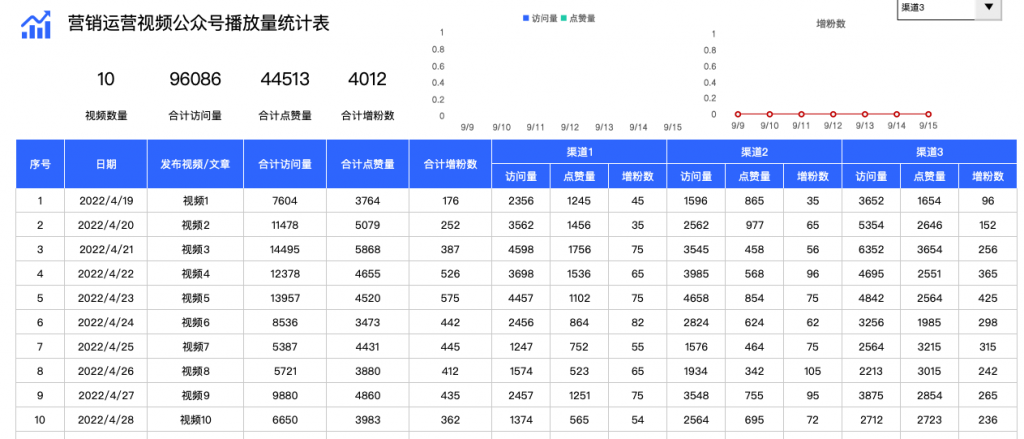The image size is (1024, 439).
Task: Select channel 1 likes cell 1456
Action: click(579, 225)
